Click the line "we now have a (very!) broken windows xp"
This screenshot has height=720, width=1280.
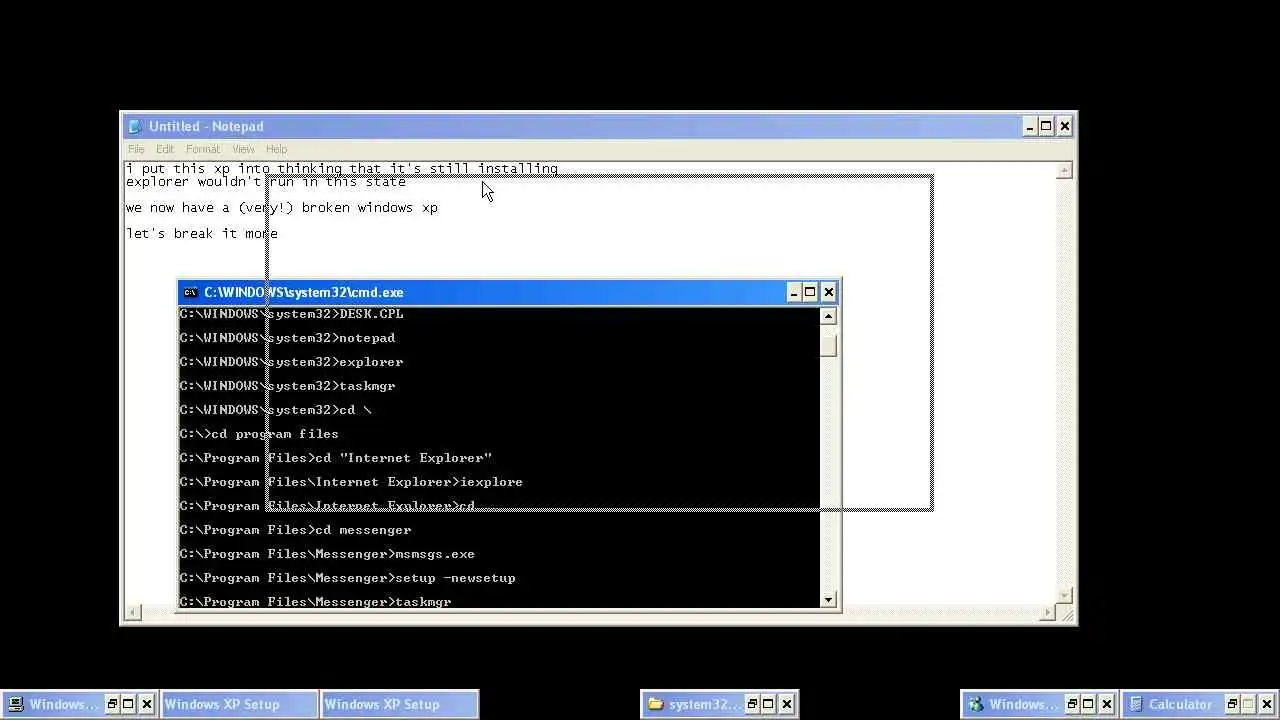coord(282,207)
